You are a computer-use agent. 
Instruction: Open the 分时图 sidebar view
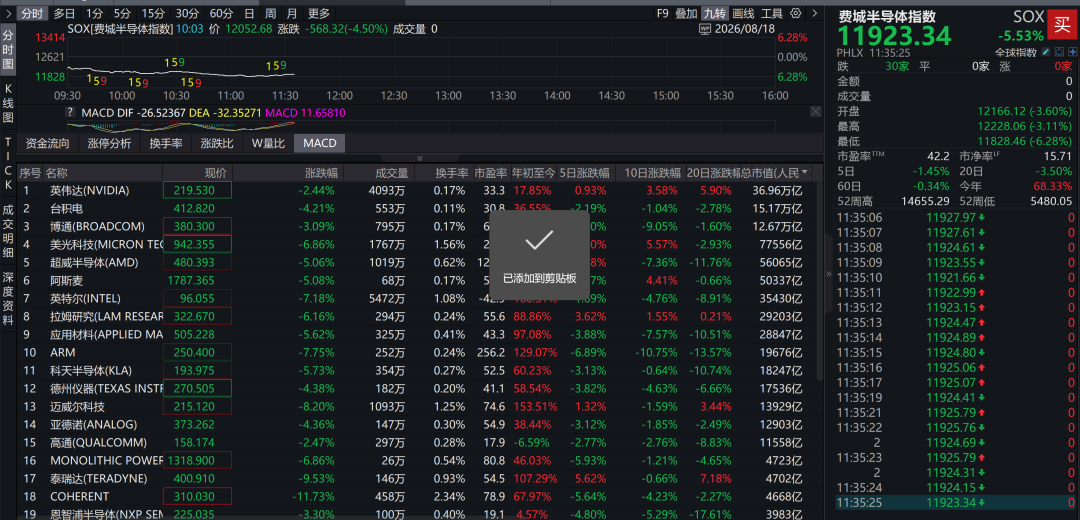coord(8,50)
